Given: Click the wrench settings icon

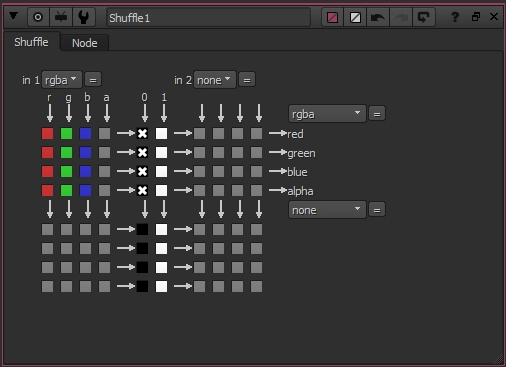Looking at the screenshot, I should 83,17.
